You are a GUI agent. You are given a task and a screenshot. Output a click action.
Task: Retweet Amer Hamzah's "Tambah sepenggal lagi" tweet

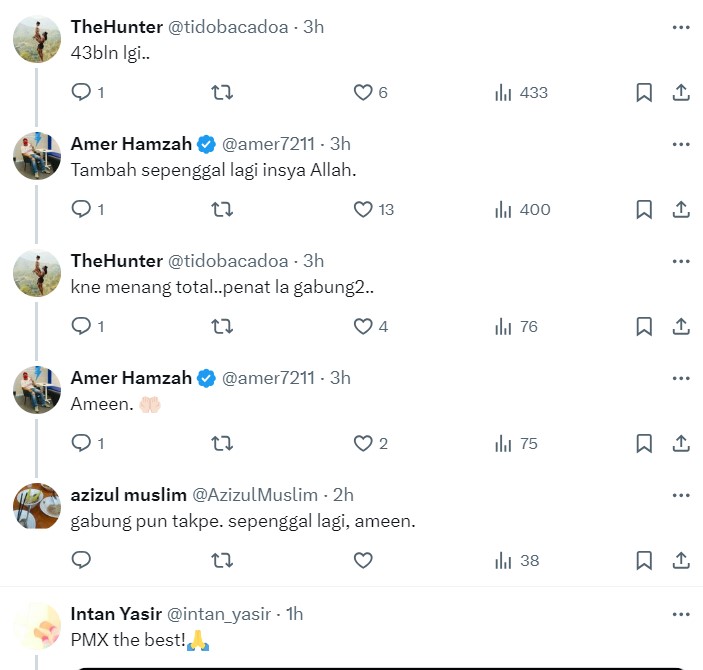pyautogui.click(x=223, y=210)
